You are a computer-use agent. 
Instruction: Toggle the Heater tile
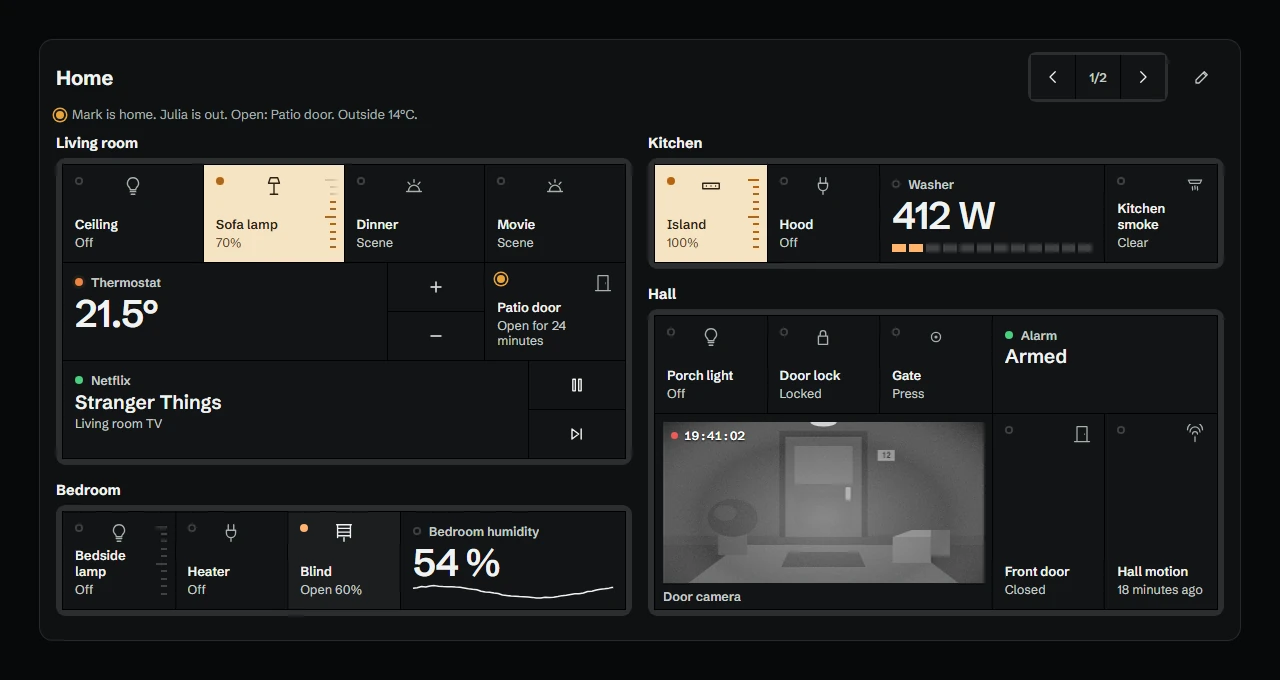pyautogui.click(x=231, y=561)
